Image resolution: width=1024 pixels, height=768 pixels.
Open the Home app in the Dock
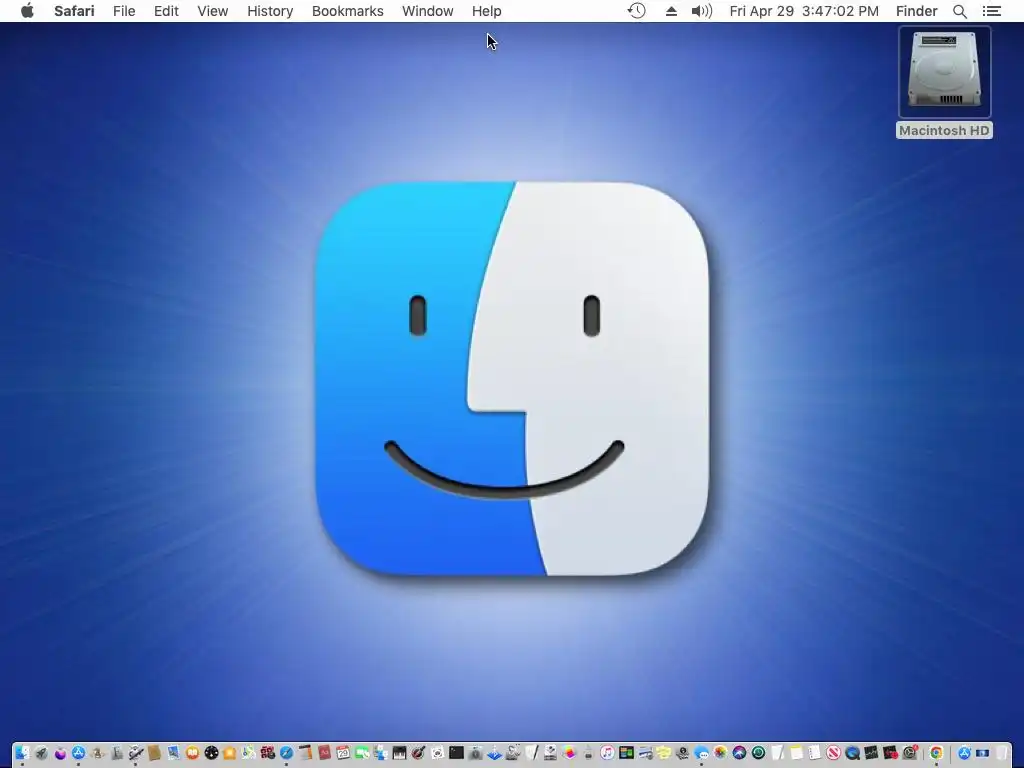(229, 753)
